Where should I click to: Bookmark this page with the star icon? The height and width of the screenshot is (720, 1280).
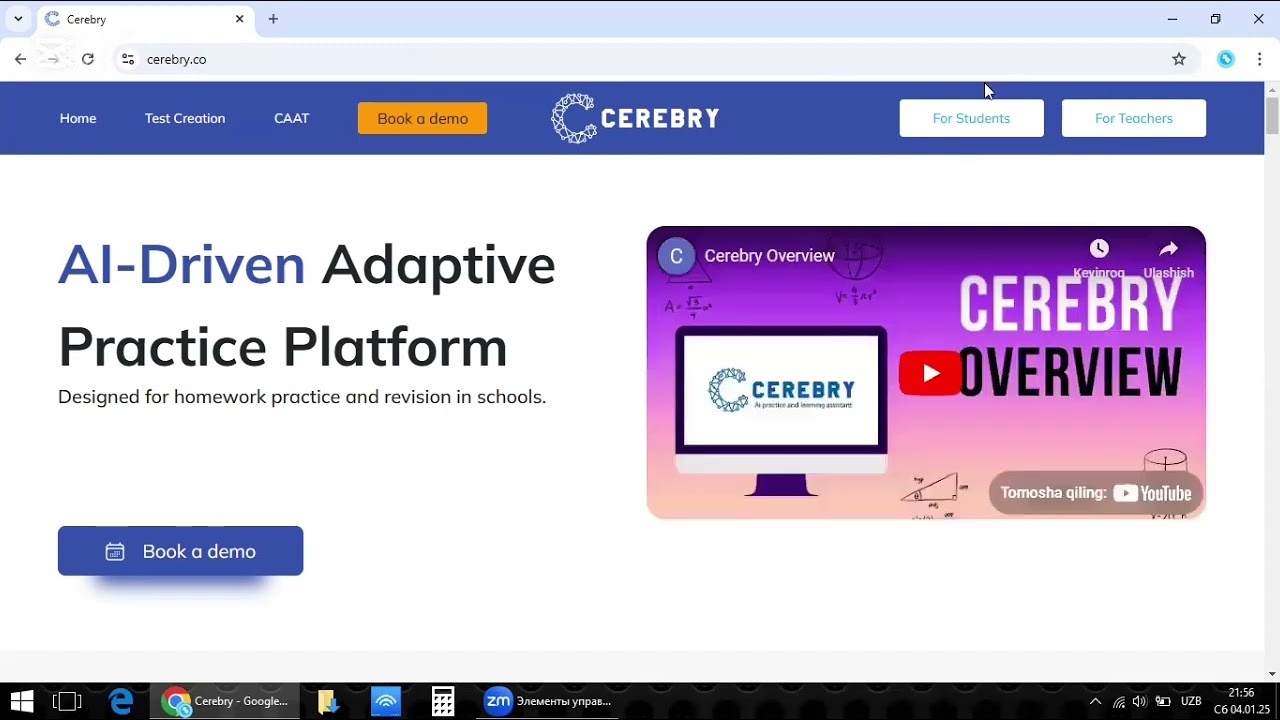[x=1179, y=59]
